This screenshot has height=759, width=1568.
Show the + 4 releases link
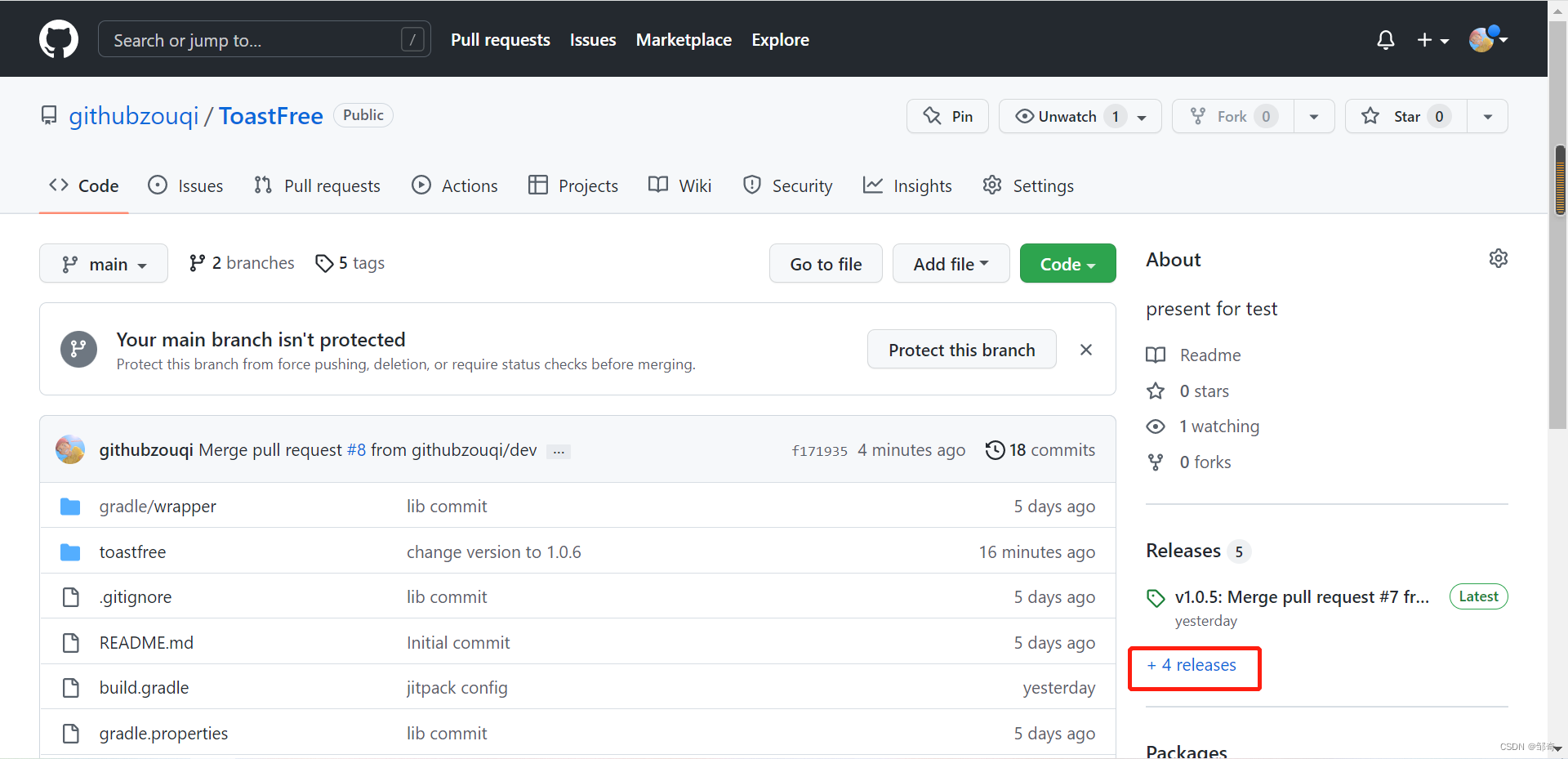point(1192,665)
